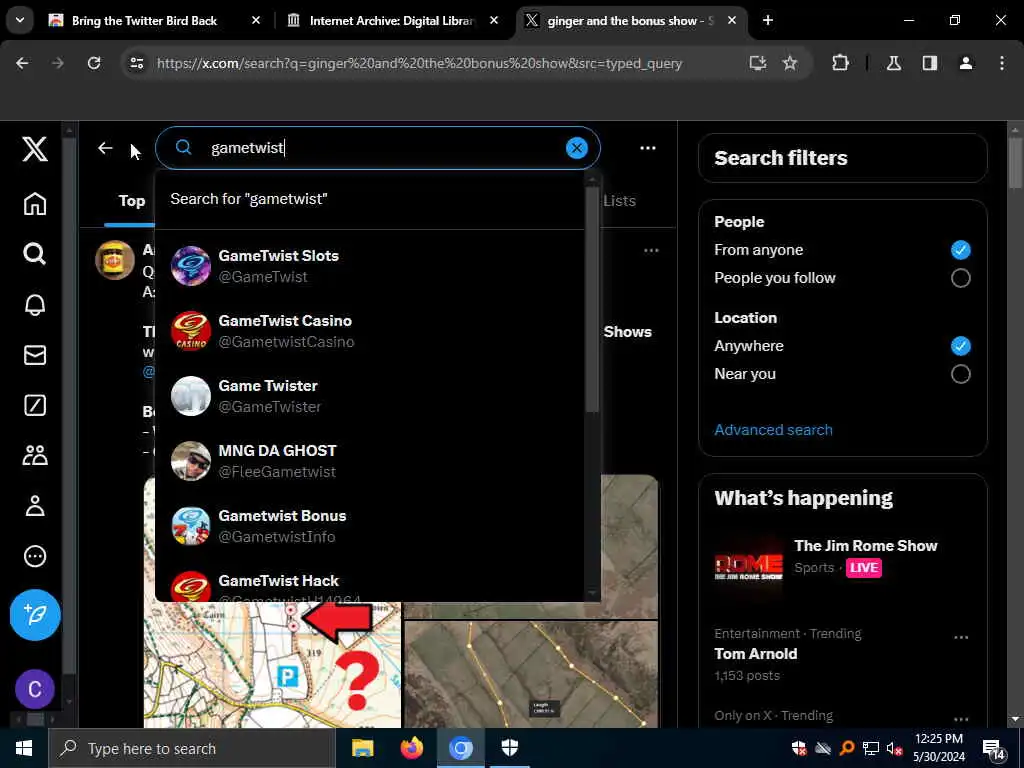Open File Explorer from taskbar

pos(362,748)
